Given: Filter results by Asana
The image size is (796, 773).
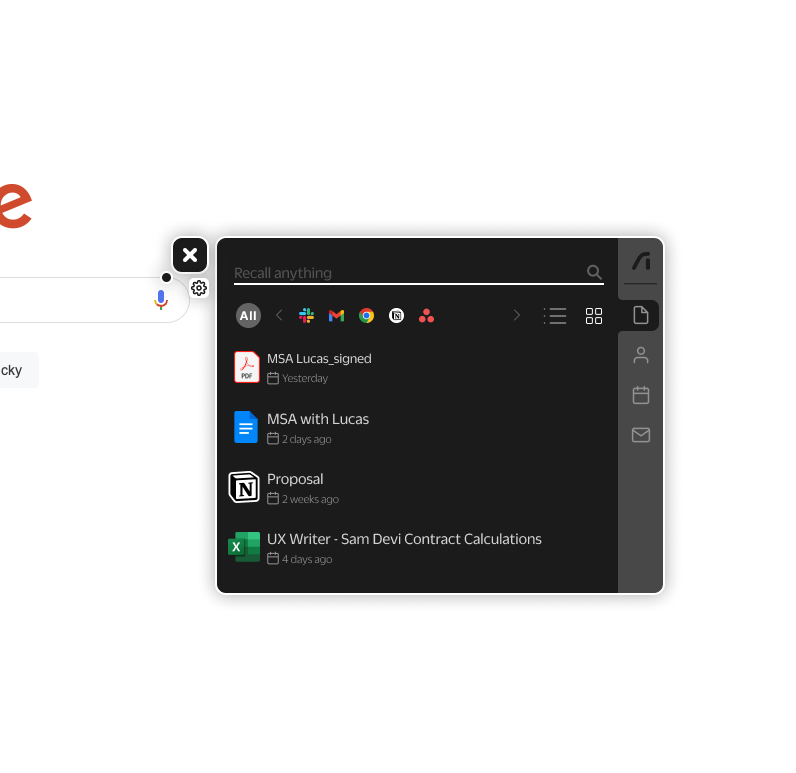Looking at the screenshot, I should tap(426, 316).
